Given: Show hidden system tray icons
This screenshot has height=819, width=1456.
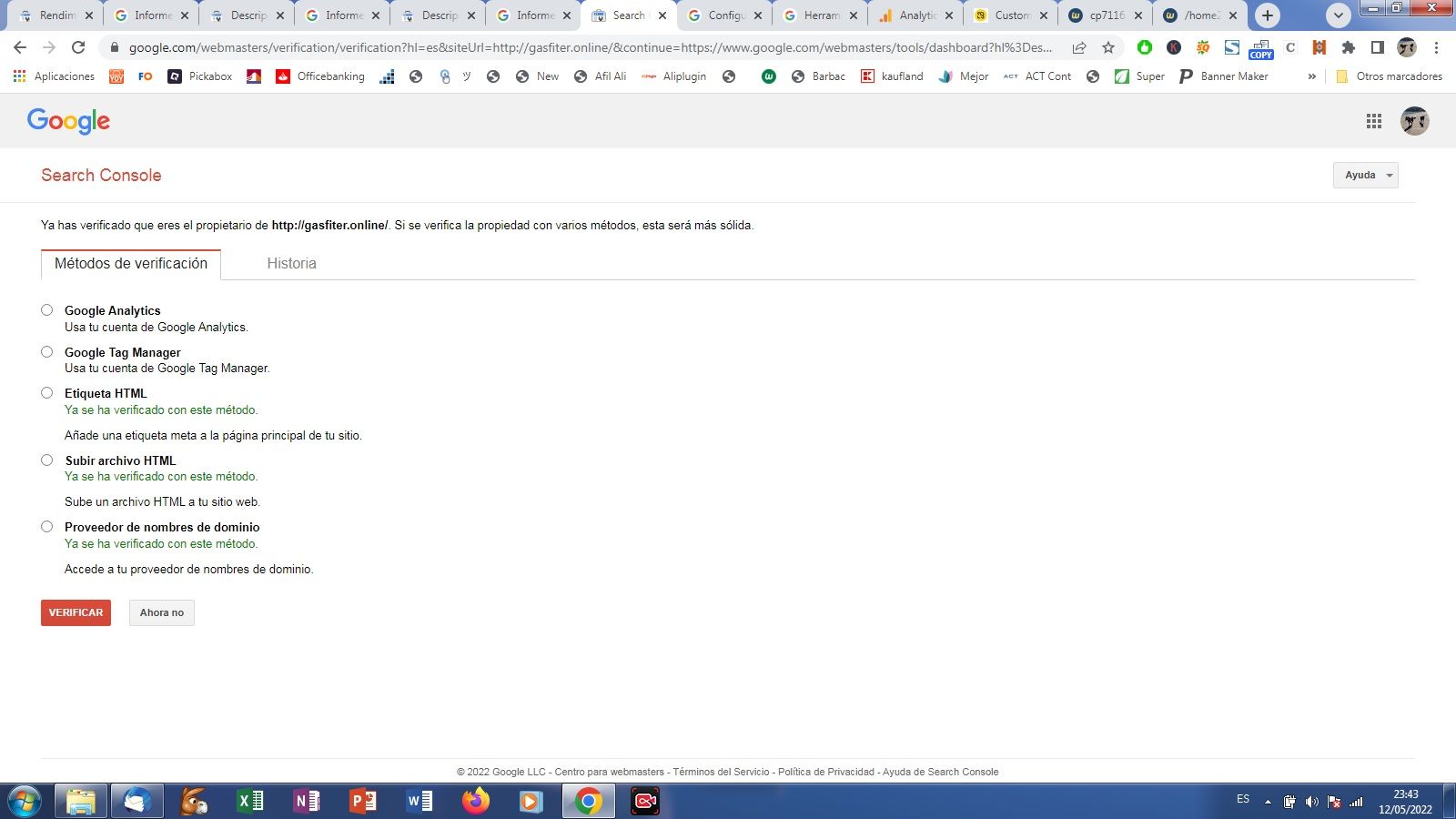Looking at the screenshot, I should [x=1268, y=802].
